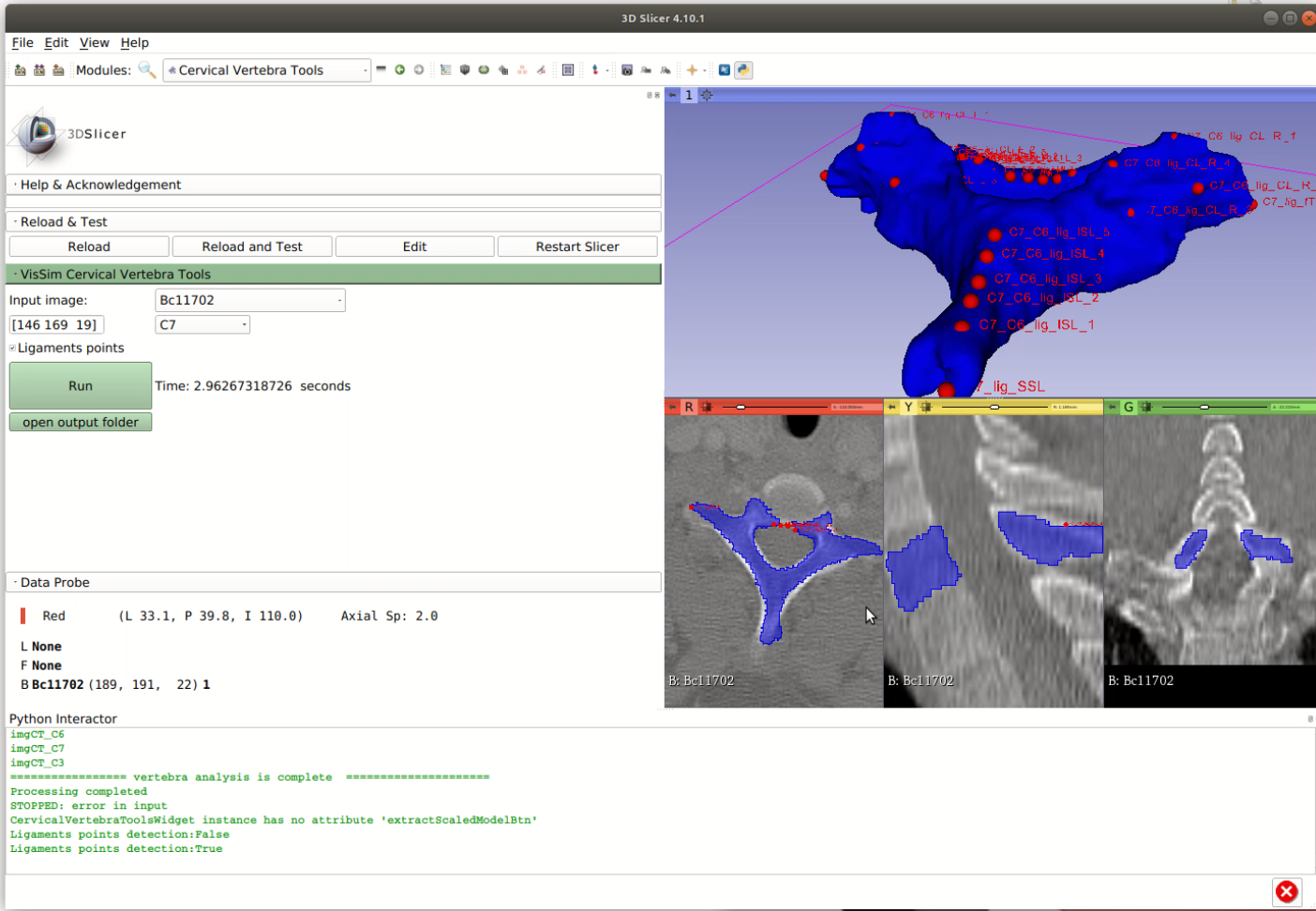
Task: Click the red error icon in status bar
Action: coord(1287,891)
